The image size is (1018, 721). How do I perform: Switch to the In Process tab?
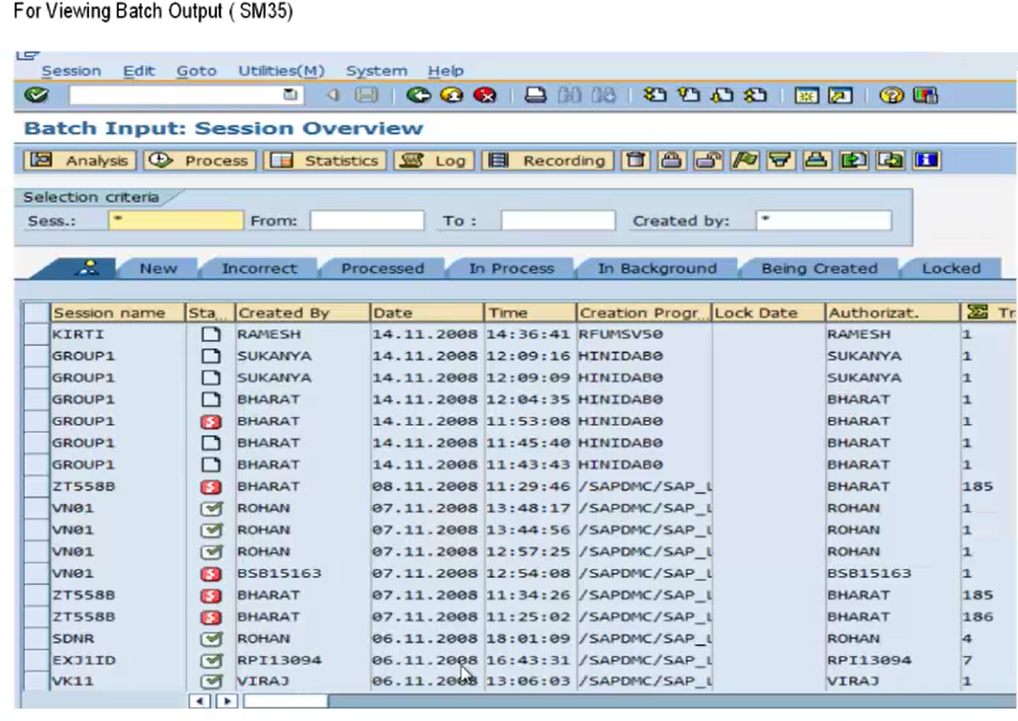512,269
